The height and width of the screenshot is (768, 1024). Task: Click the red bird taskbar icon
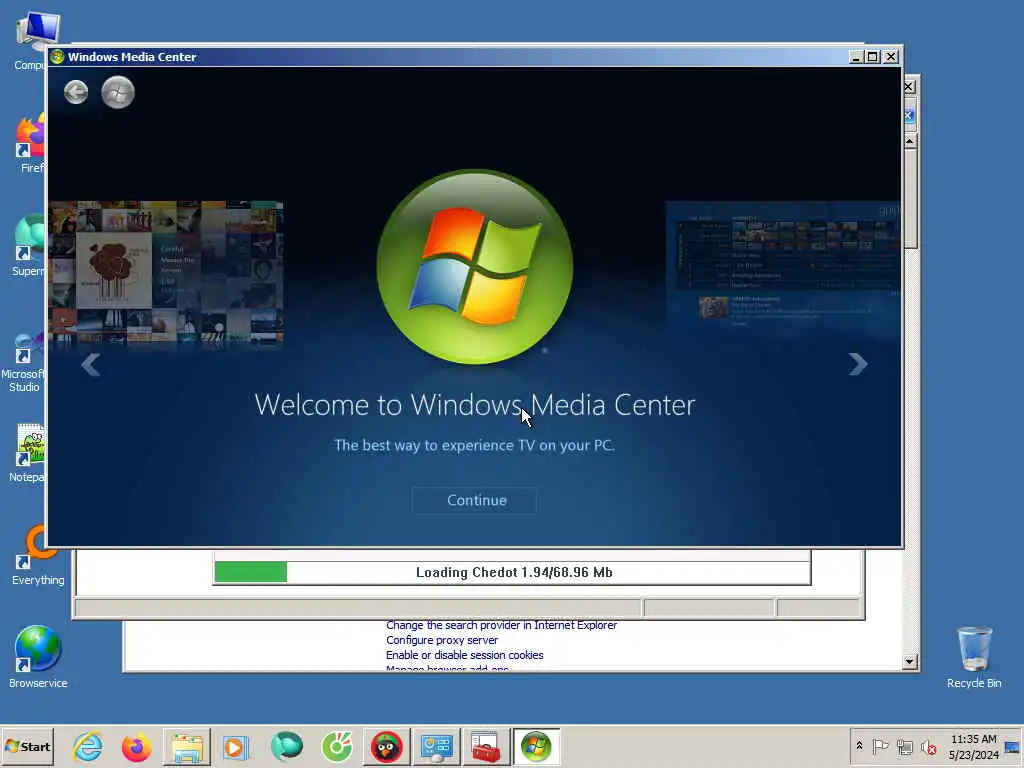coord(387,746)
